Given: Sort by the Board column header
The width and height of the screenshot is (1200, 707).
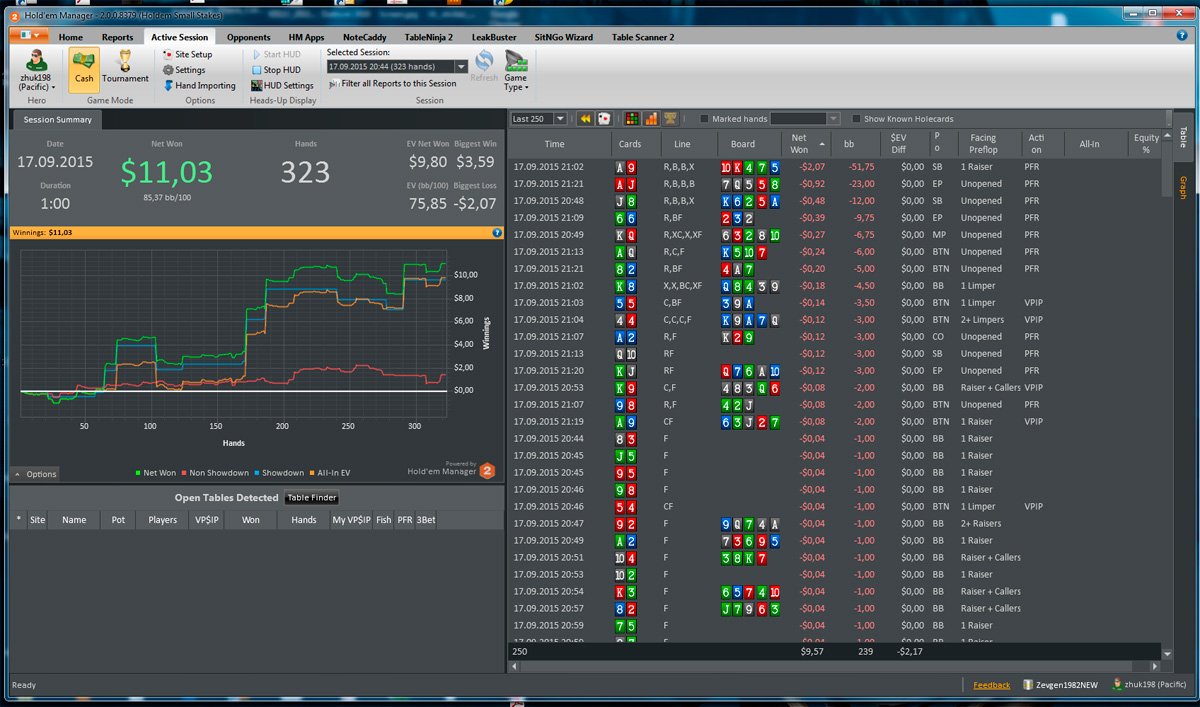Looking at the screenshot, I should coord(743,144).
